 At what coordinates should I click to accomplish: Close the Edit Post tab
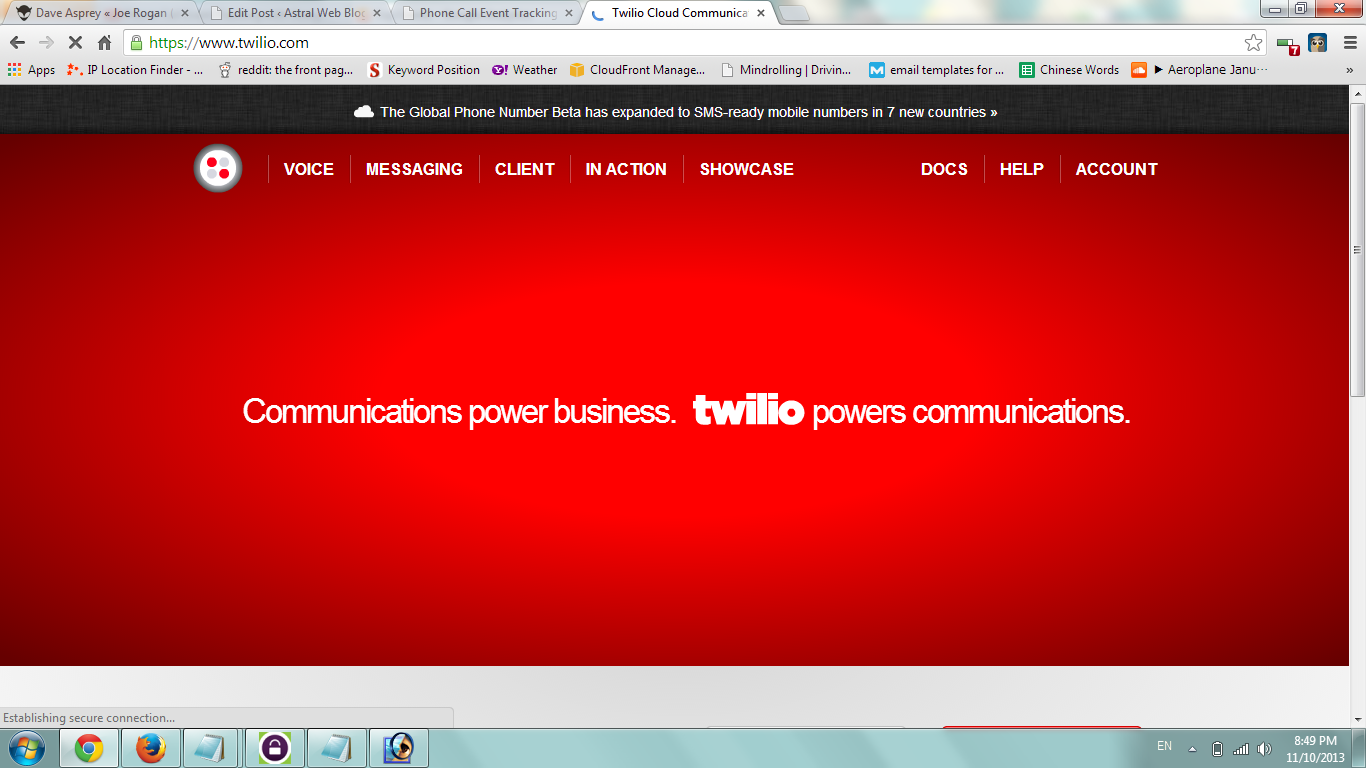376,13
